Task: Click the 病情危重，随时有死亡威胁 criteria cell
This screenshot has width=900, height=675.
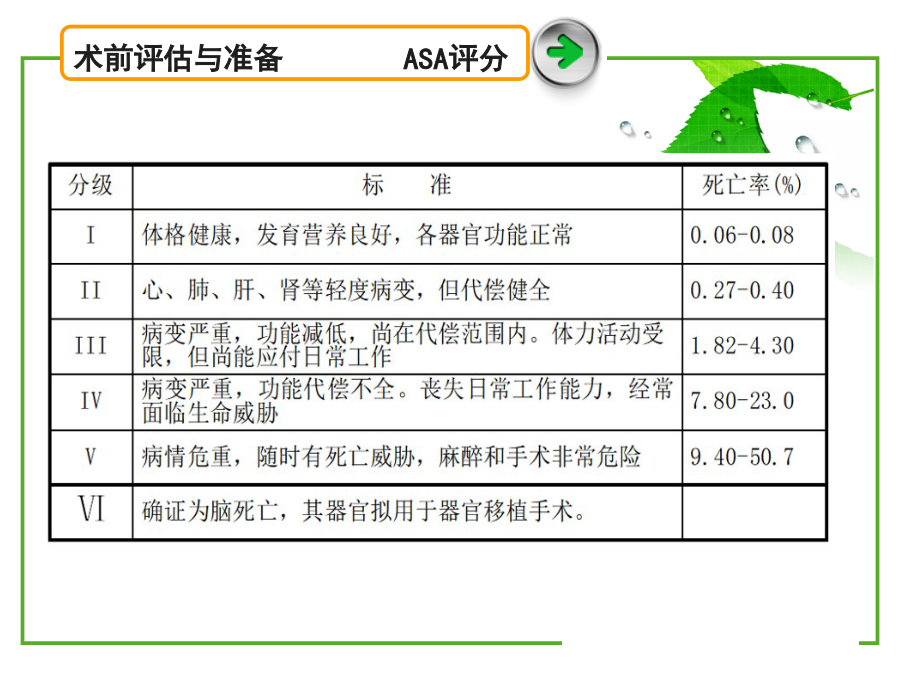Action: [x=407, y=457]
